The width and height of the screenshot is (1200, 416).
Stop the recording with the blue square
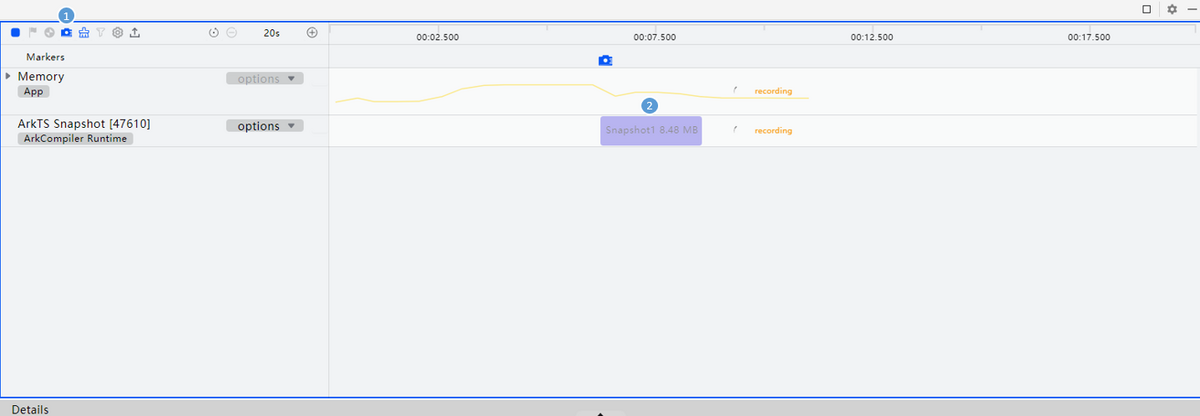(x=15, y=33)
